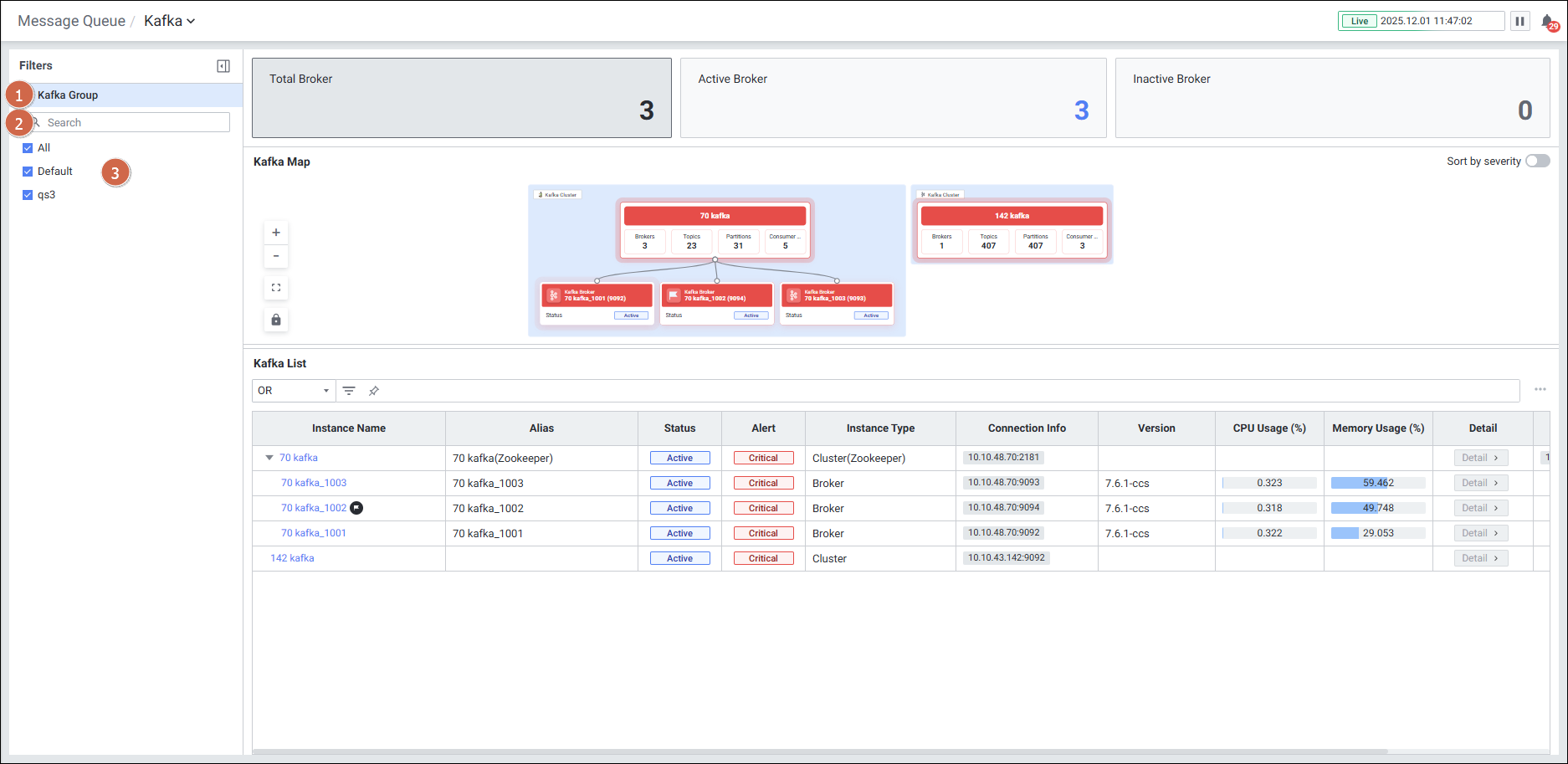Pause the live data refresh

tap(1519, 21)
